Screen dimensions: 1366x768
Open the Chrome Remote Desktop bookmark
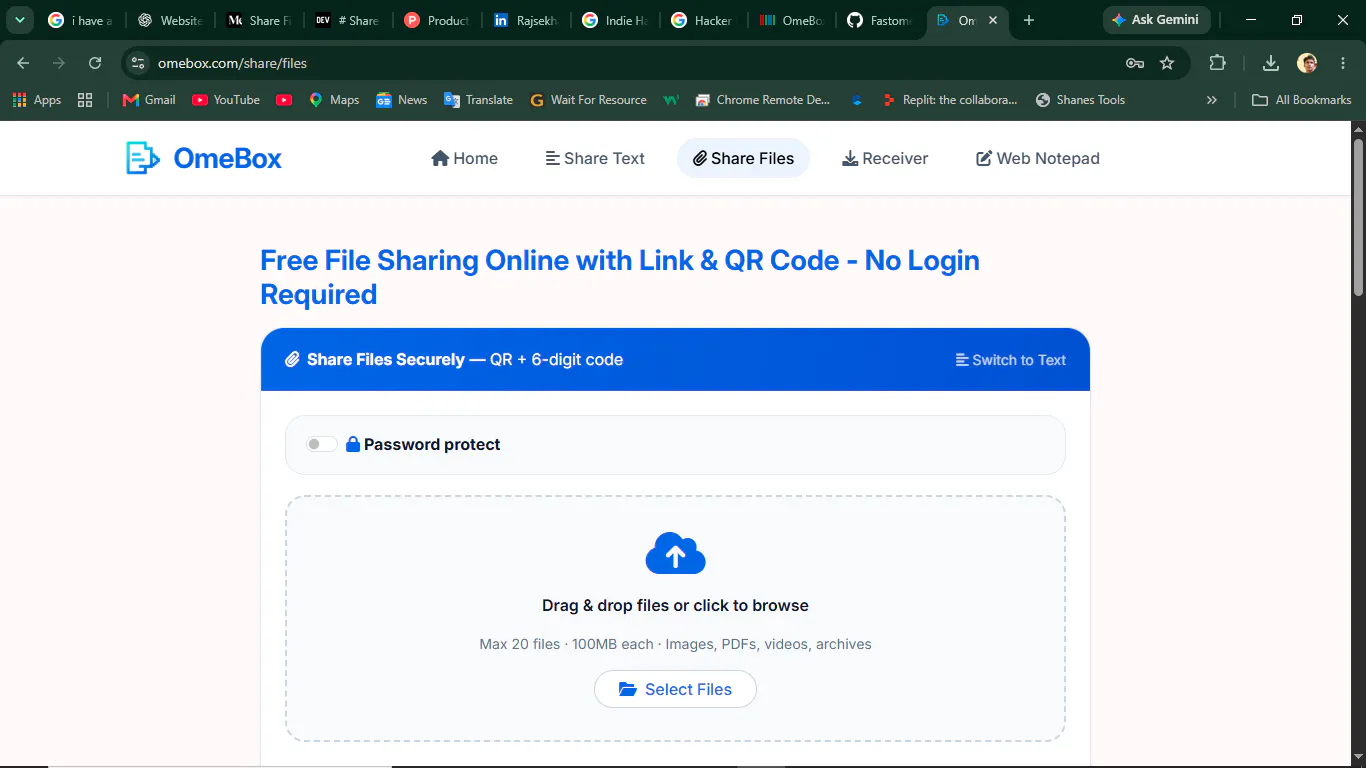762,100
